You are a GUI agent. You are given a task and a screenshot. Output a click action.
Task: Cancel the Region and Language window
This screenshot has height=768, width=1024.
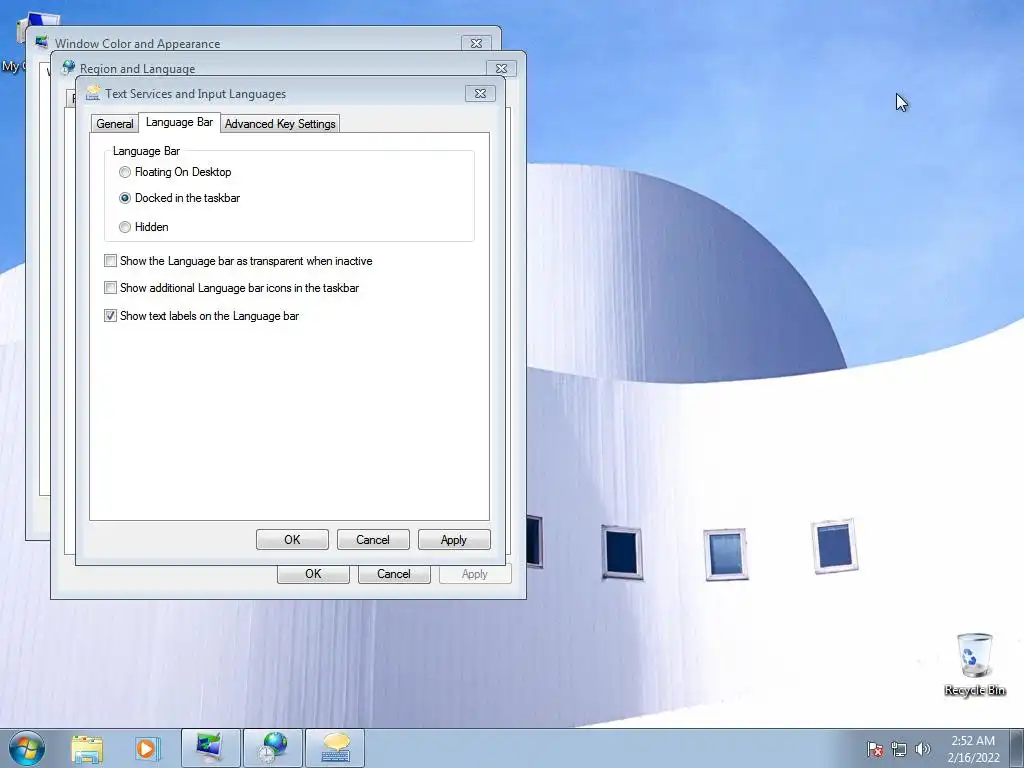tap(394, 574)
